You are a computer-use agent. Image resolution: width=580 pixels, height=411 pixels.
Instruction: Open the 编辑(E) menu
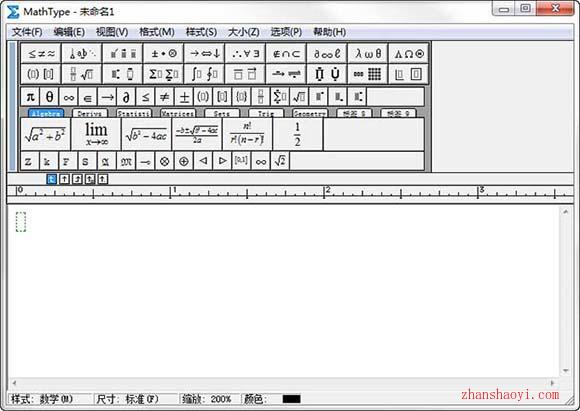[69, 32]
